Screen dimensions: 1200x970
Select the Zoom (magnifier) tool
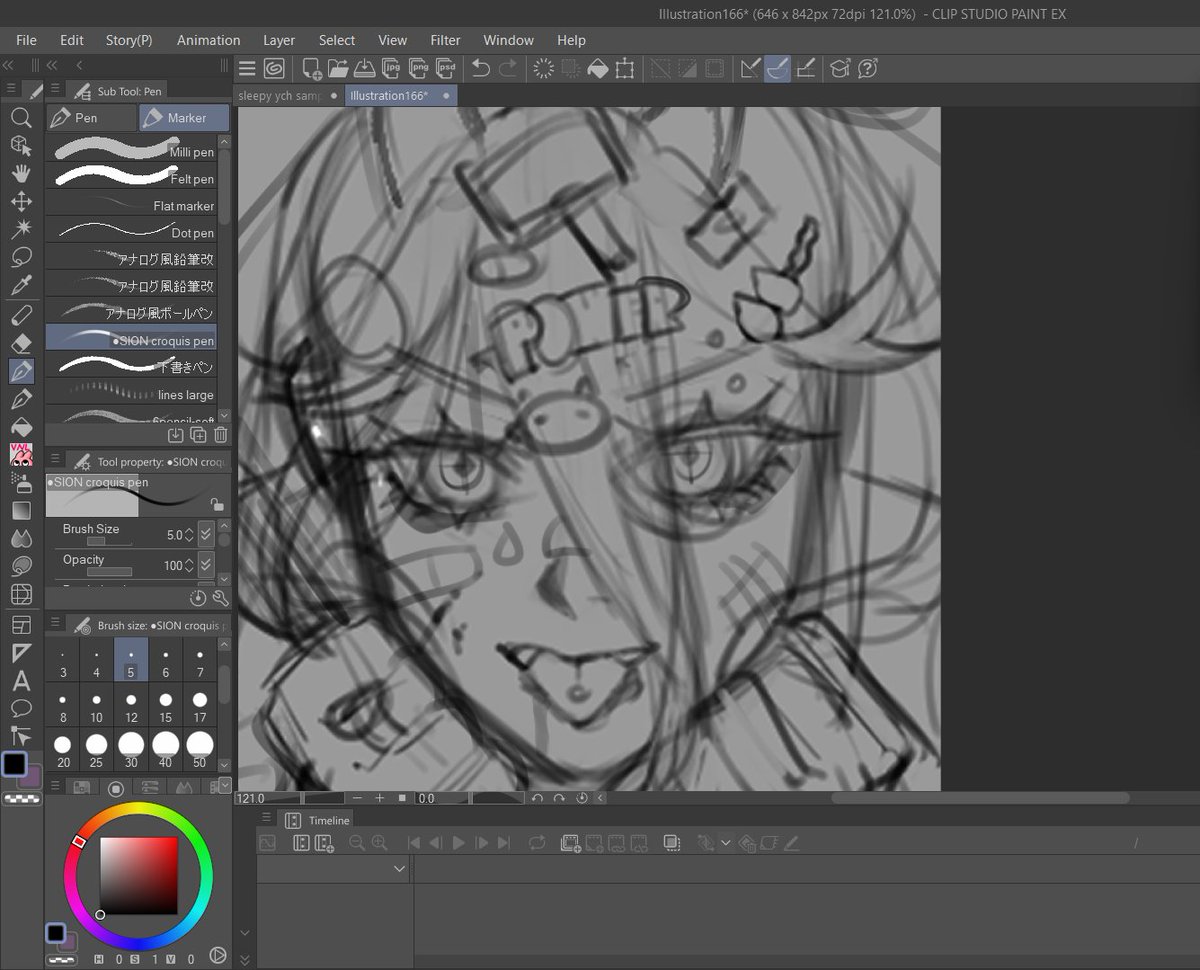(x=22, y=117)
